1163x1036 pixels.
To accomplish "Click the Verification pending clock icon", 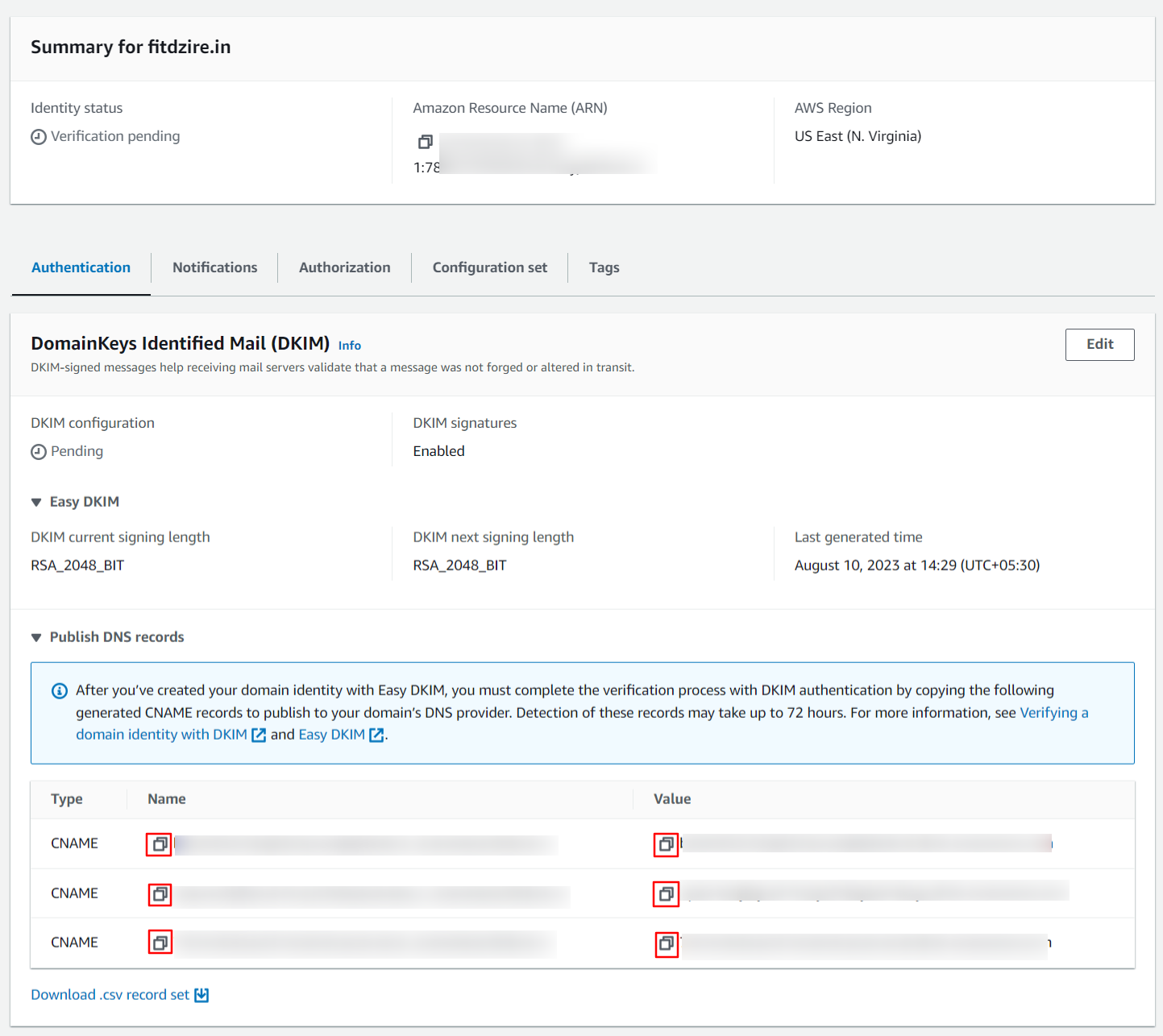I will [39, 137].
